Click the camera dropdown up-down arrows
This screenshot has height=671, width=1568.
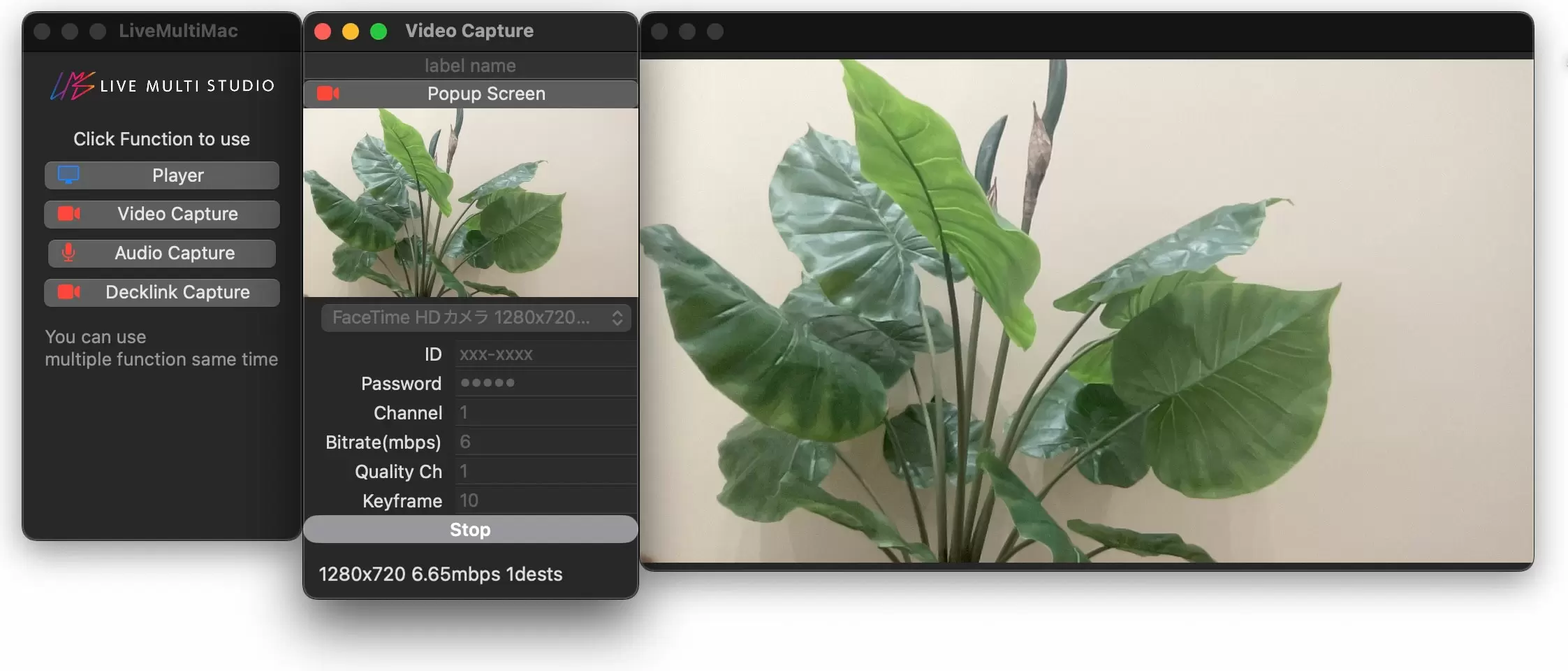coord(617,318)
